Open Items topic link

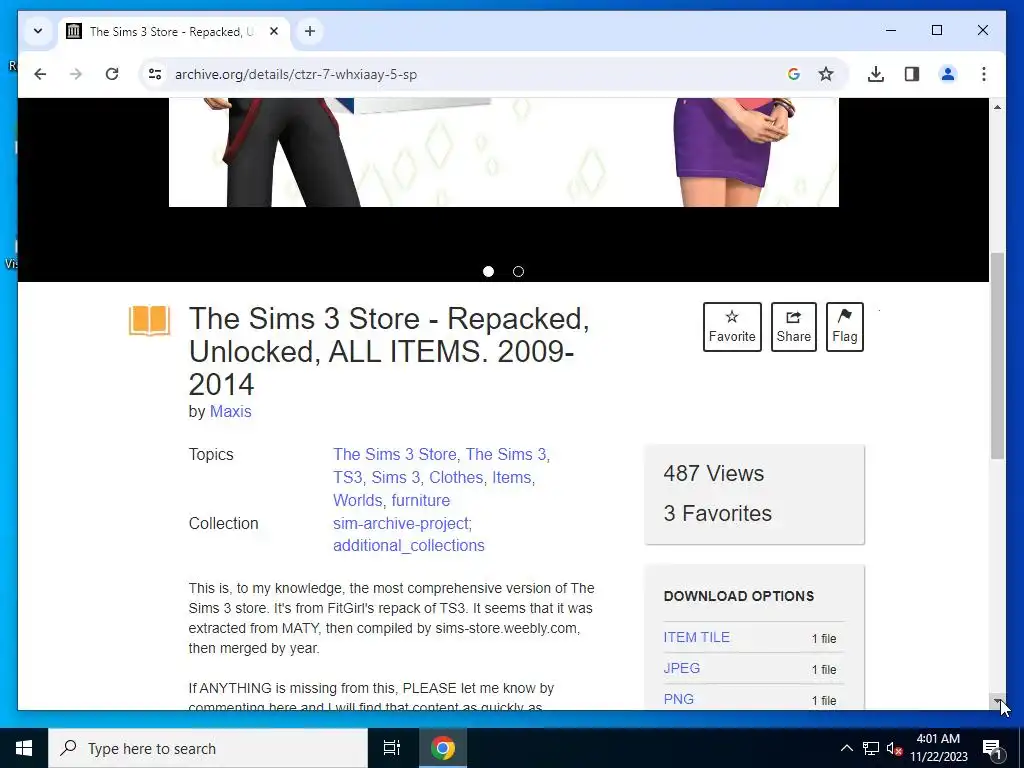511,477
